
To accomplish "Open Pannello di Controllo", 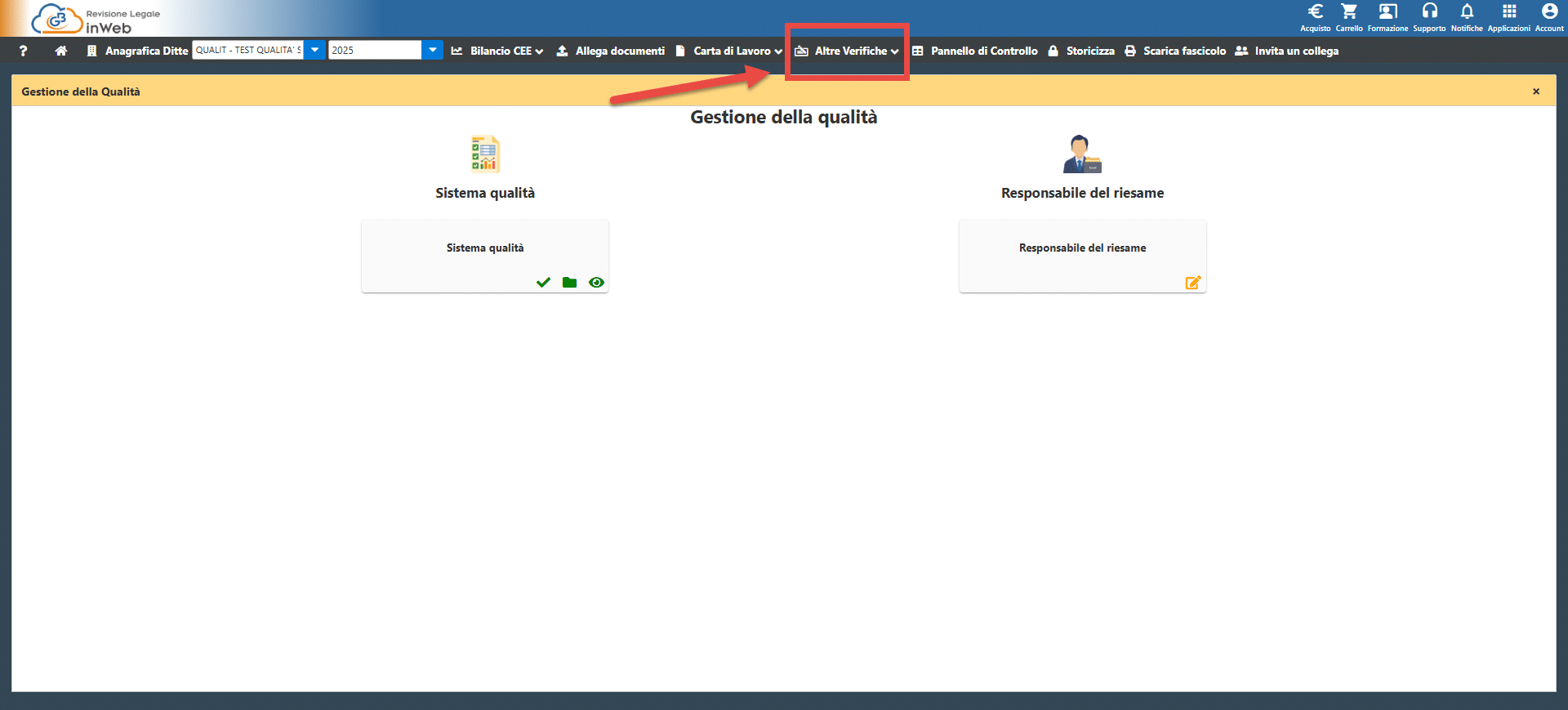I will (x=975, y=51).
